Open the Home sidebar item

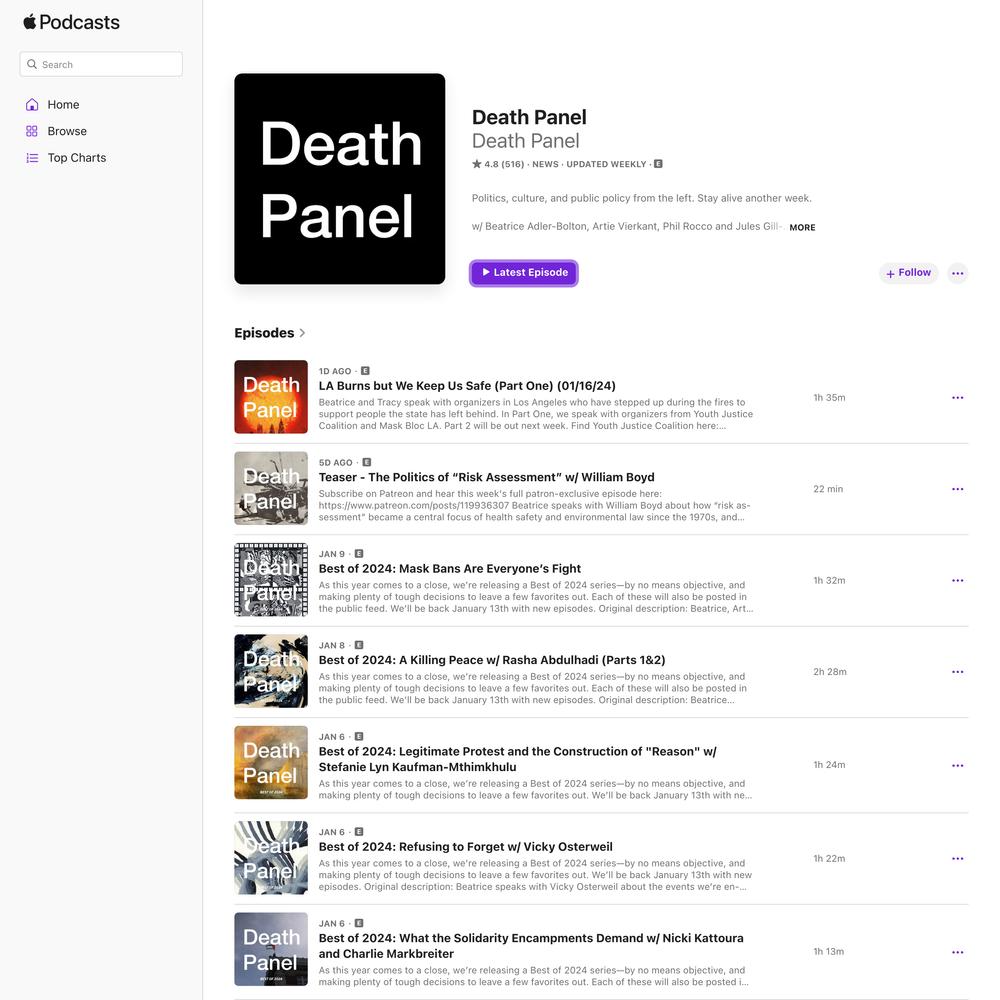(63, 105)
